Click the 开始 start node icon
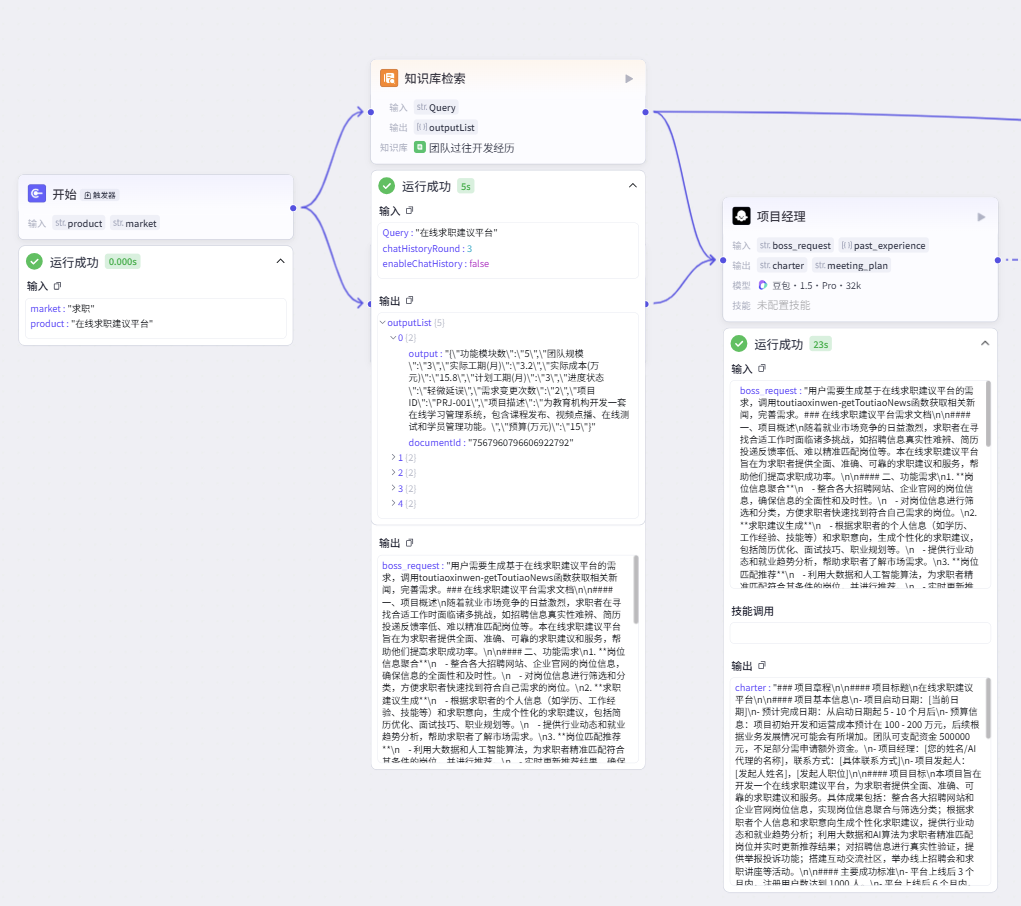1021x906 pixels. click(x=36, y=193)
